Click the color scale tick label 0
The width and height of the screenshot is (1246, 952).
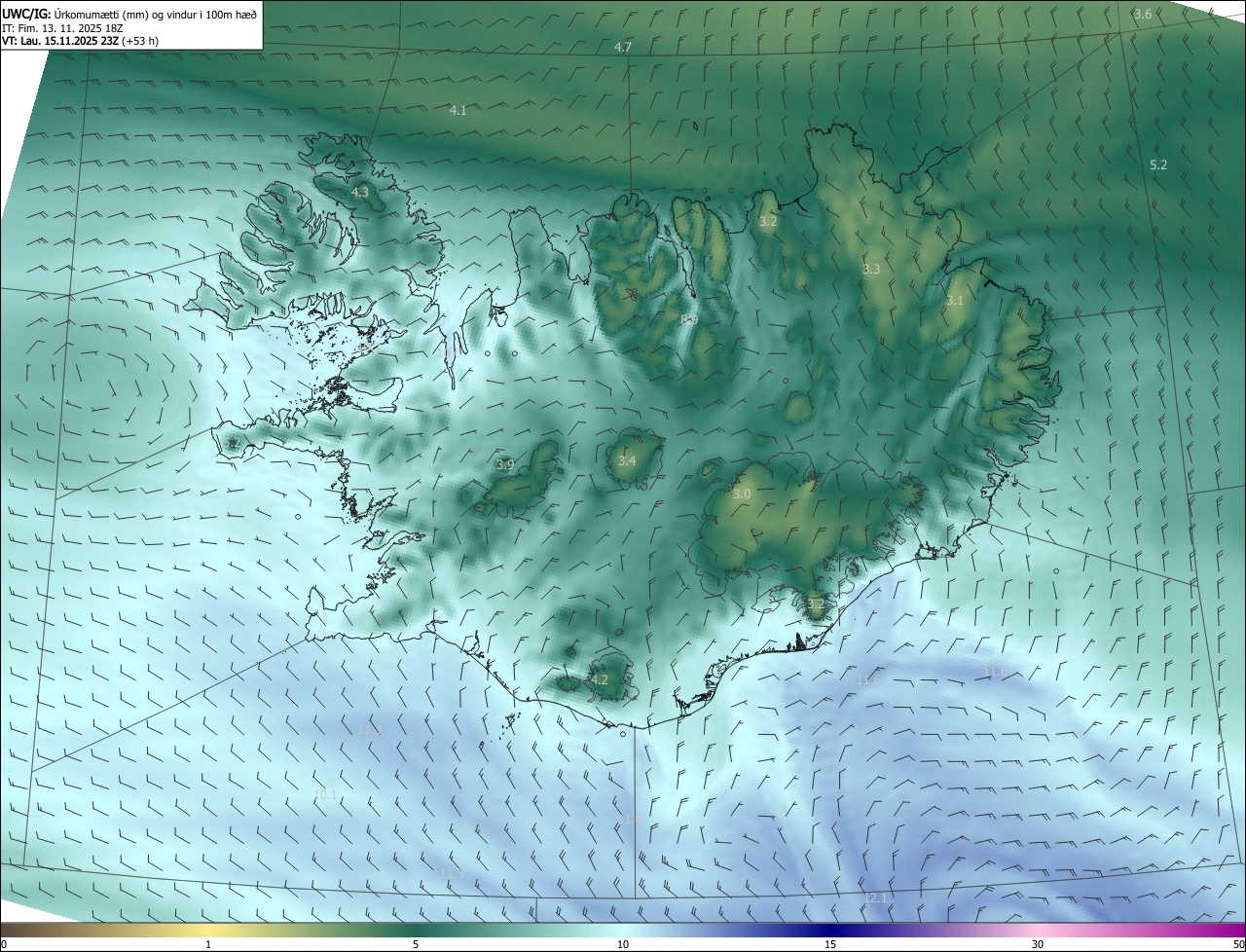coord(4,944)
